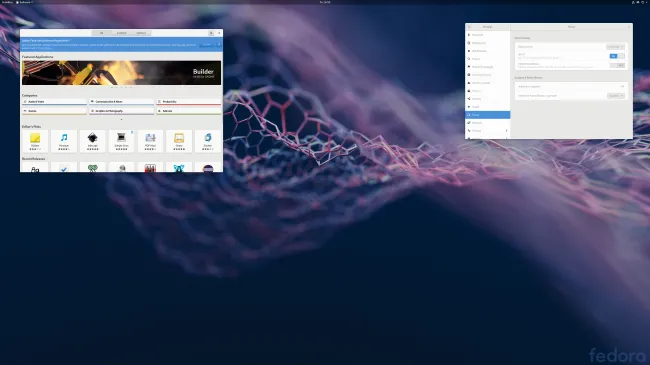The height and width of the screenshot is (365, 650).
Task: Open the Productivity category
Action: pos(189,102)
